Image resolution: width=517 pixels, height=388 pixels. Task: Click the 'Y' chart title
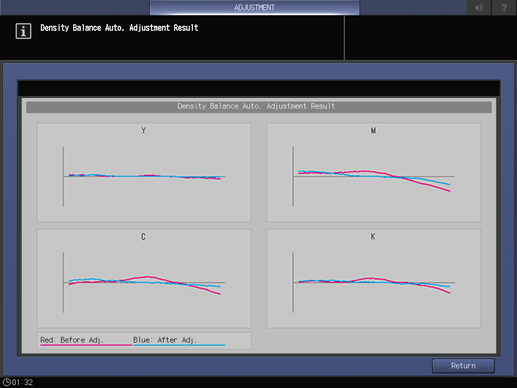pyautogui.click(x=143, y=130)
